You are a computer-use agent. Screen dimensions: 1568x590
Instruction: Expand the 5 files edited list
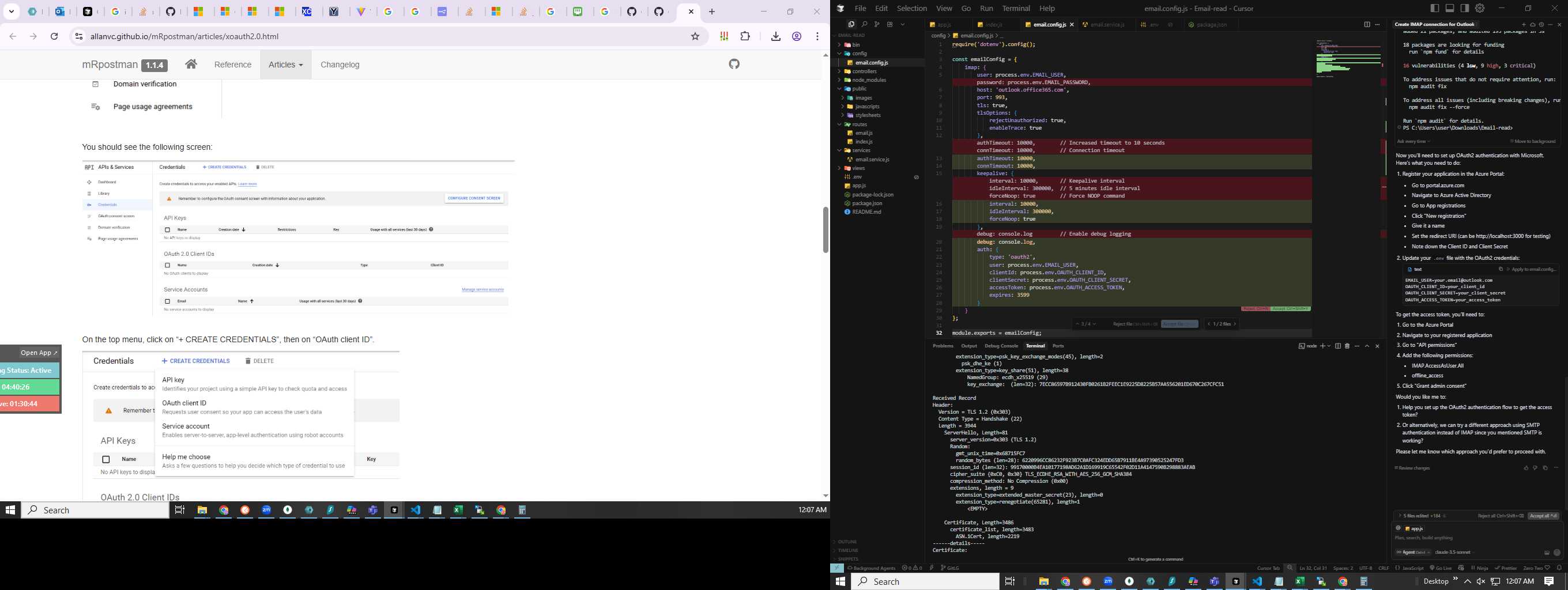(x=1422, y=516)
